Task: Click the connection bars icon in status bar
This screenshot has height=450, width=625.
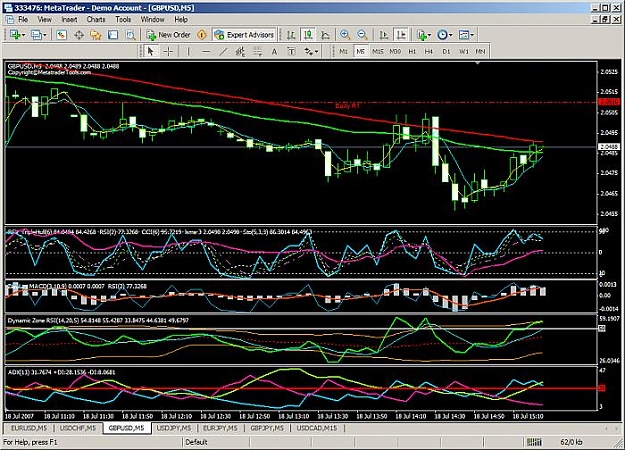Action: (x=534, y=442)
